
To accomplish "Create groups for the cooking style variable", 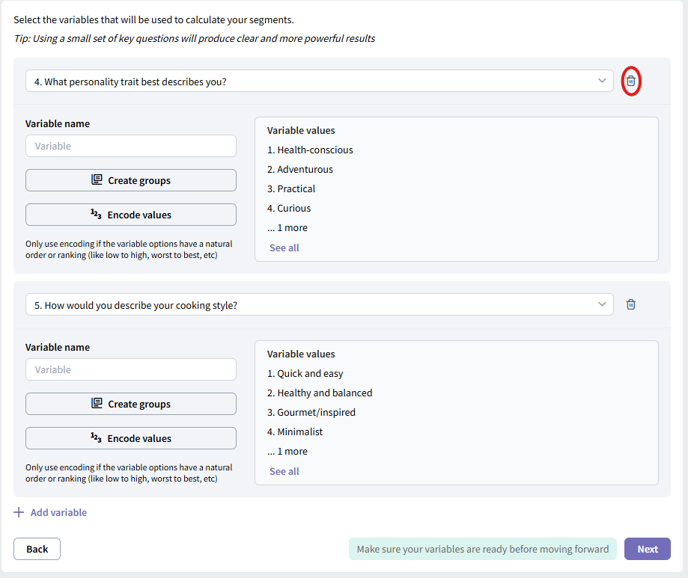I will pyautogui.click(x=131, y=404).
